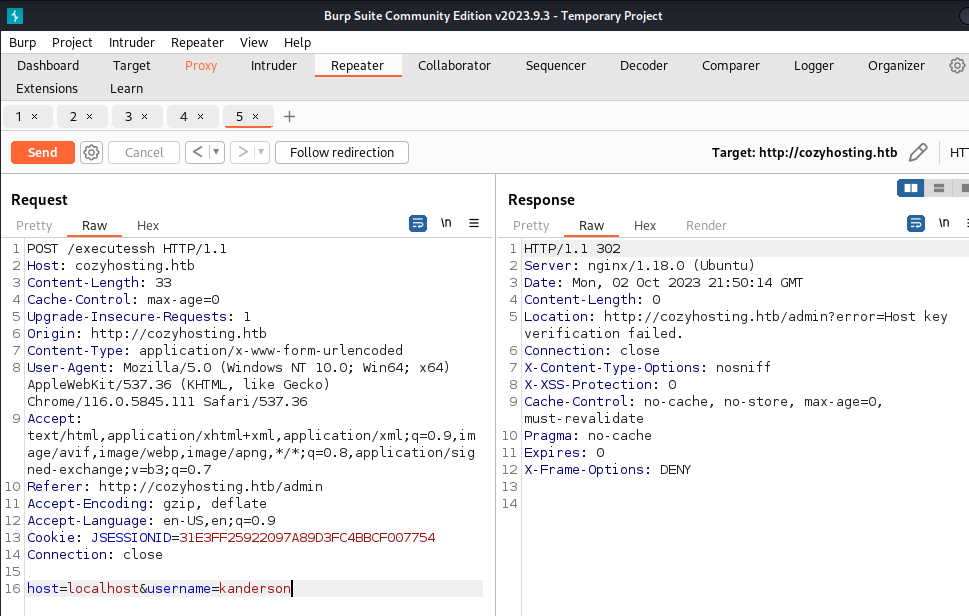Select Repeater request tab 3
This screenshot has height=616, width=969.
coord(129,117)
